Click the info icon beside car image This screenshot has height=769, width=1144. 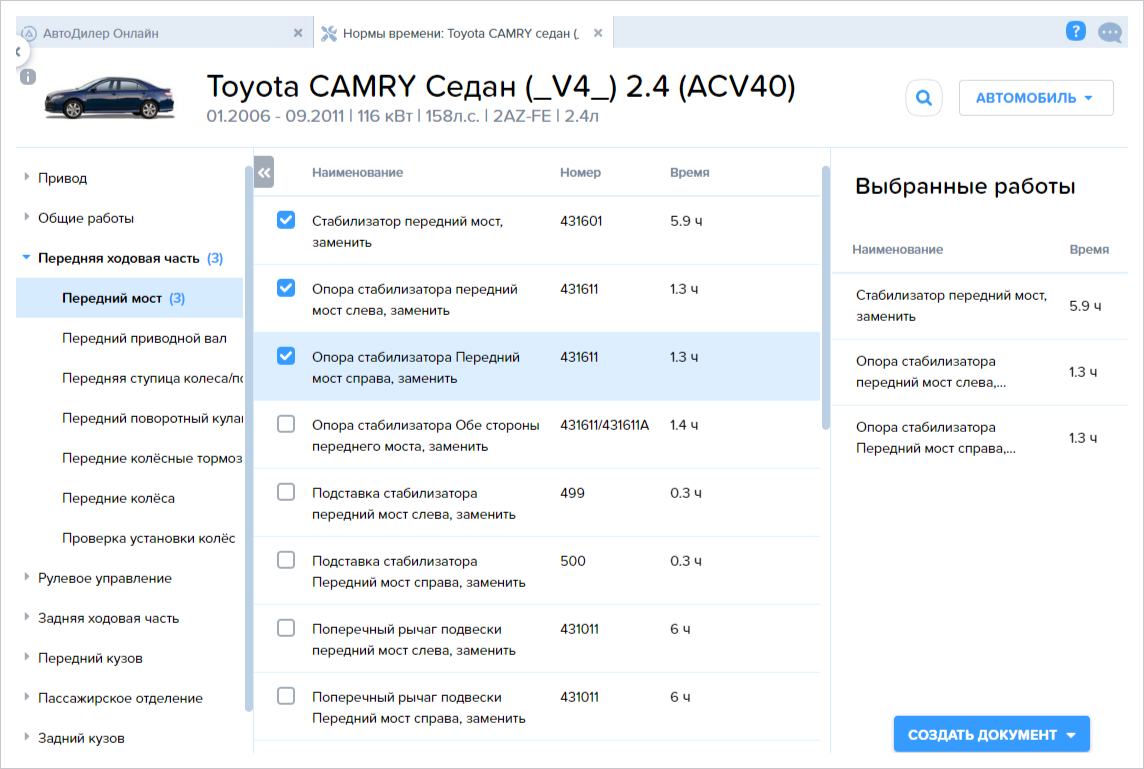pyautogui.click(x=28, y=77)
